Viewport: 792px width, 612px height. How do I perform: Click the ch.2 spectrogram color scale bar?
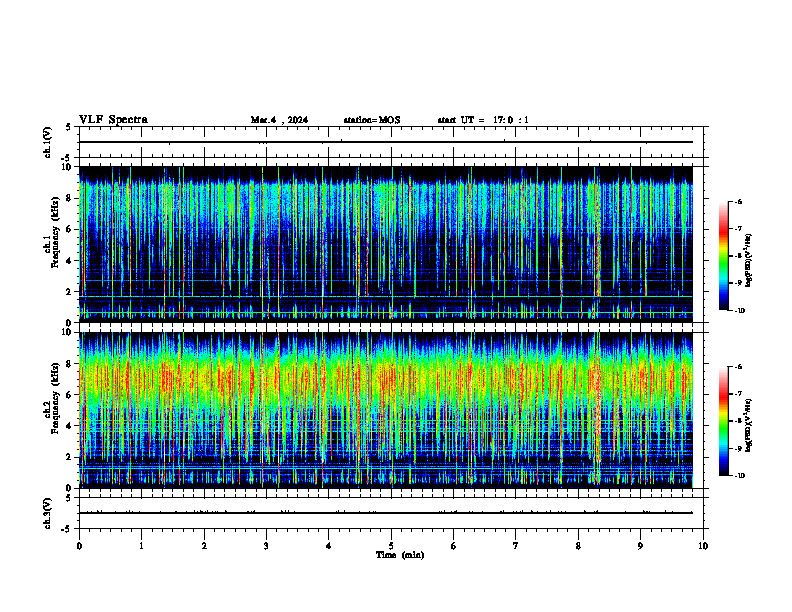pyautogui.click(x=724, y=421)
